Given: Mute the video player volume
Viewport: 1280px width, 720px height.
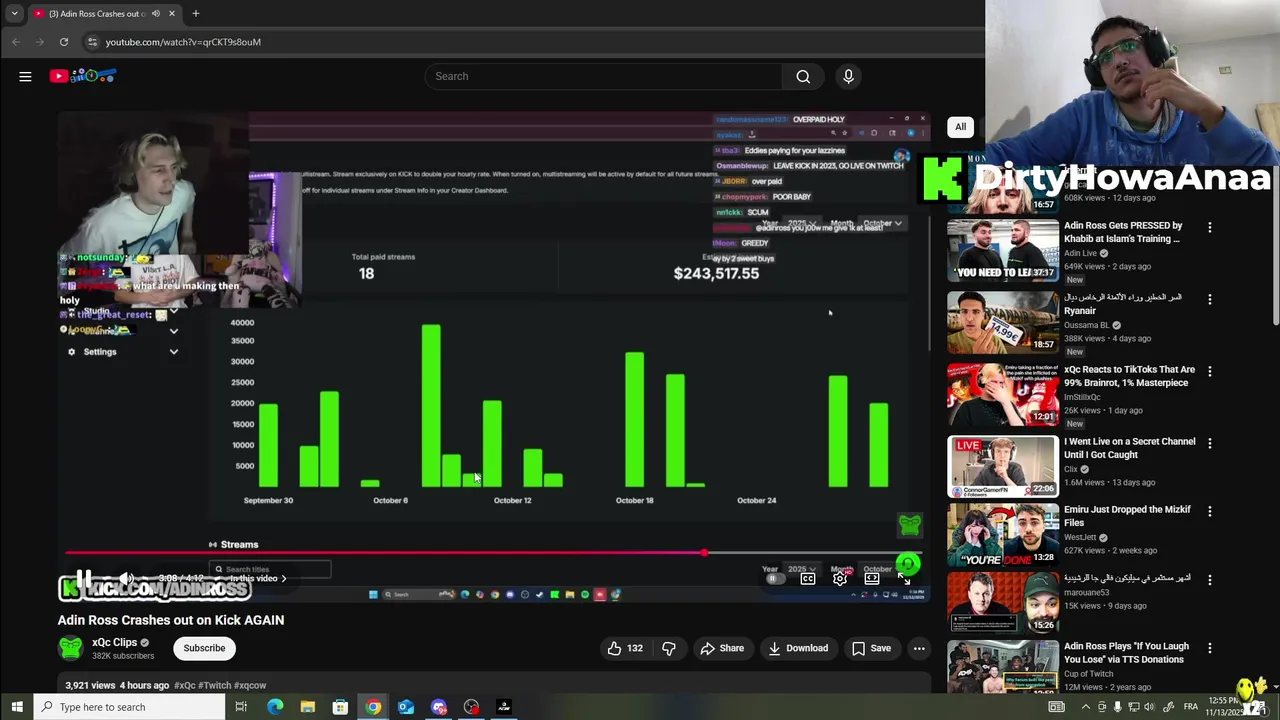Looking at the screenshot, I should pos(126,578).
